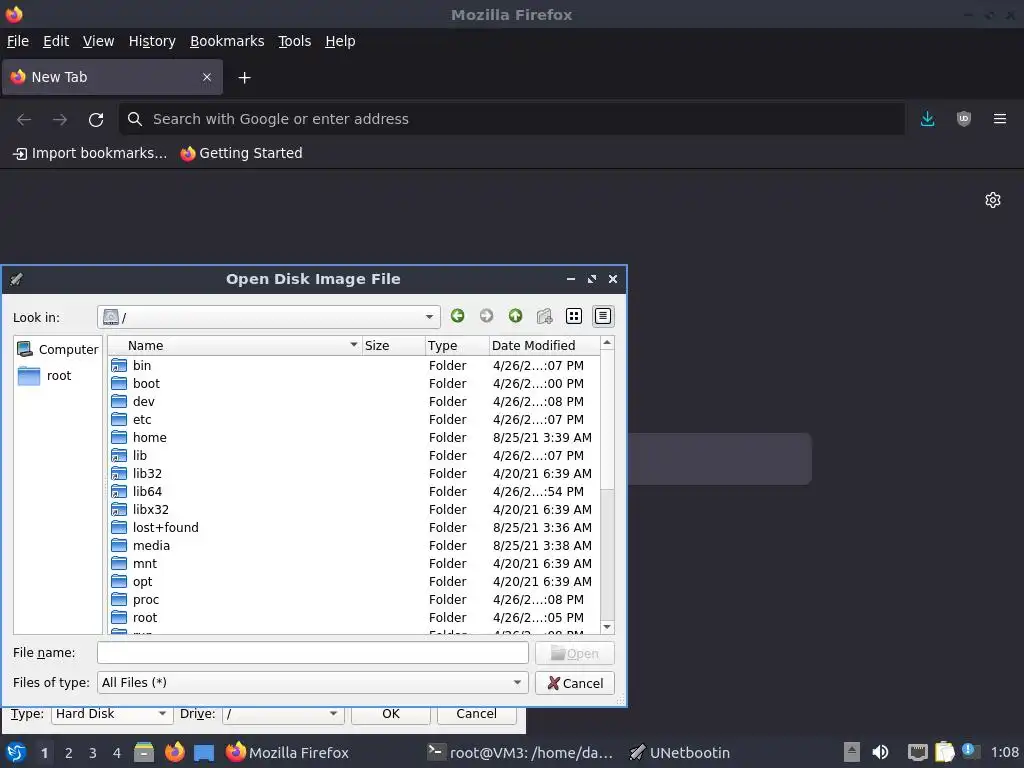Select the New Tab tab

coord(112,77)
